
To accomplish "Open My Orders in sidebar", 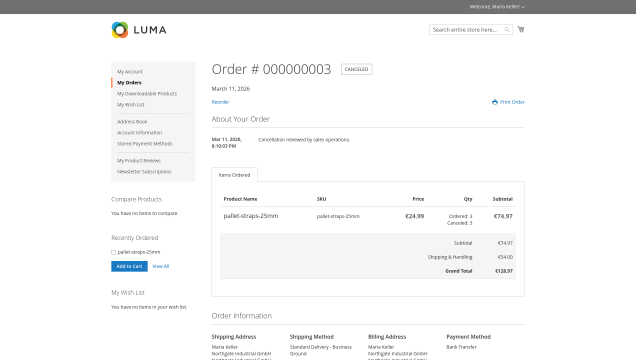I will (x=129, y=82).
